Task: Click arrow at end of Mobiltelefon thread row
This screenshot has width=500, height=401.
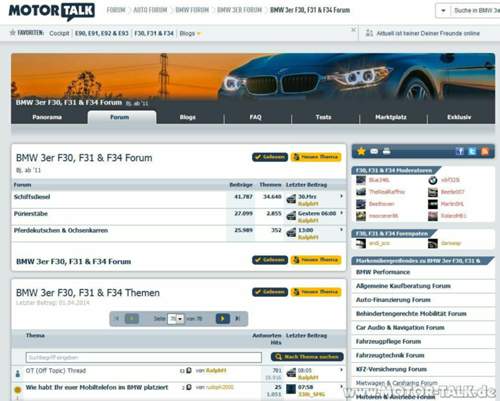Action: click(x=342, y=386)
